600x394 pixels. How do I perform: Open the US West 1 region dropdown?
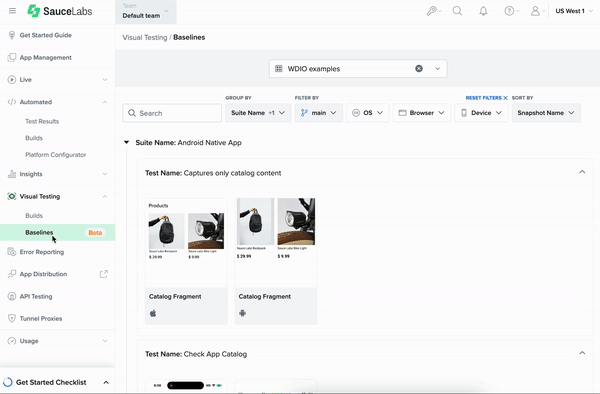pyautogui.click(x=574, y=11)
